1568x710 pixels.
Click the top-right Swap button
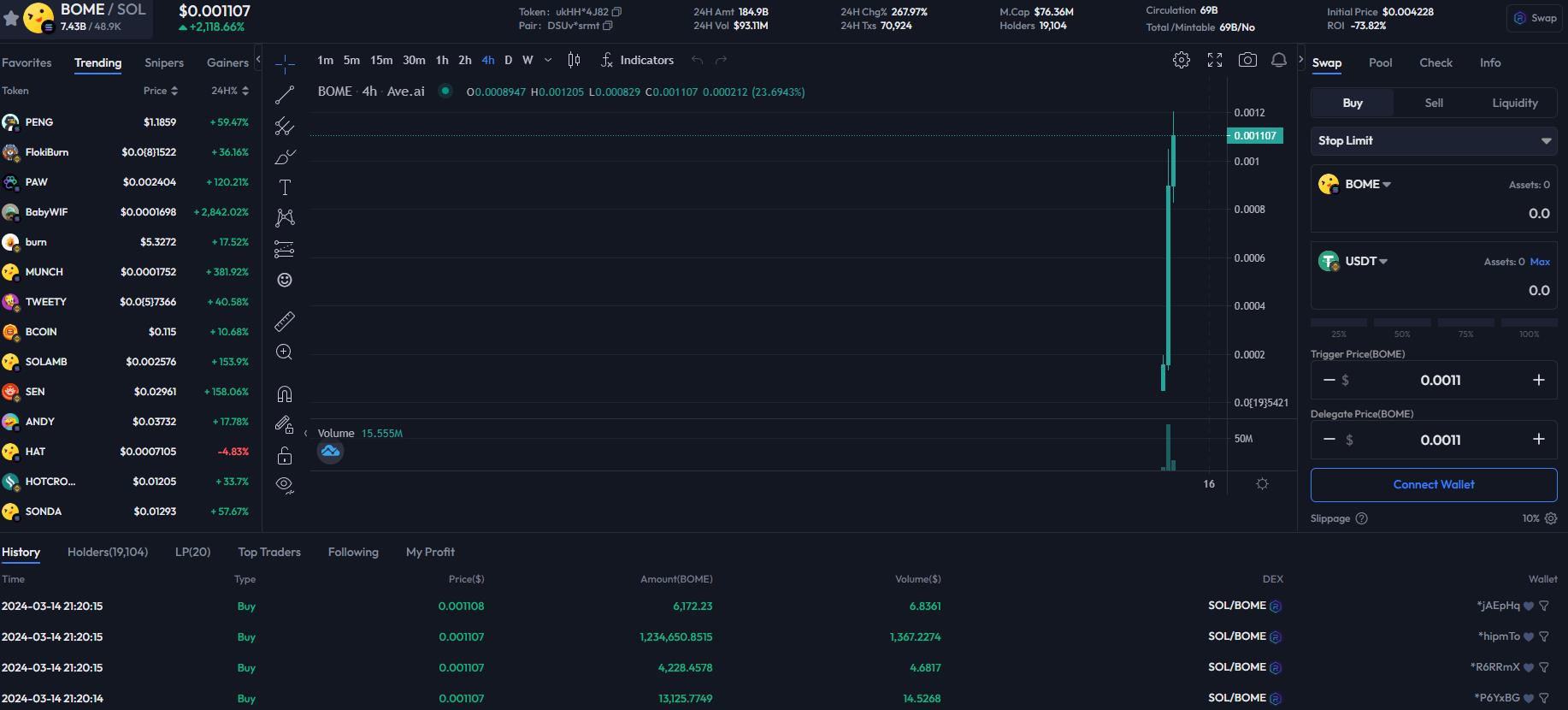1536,18
